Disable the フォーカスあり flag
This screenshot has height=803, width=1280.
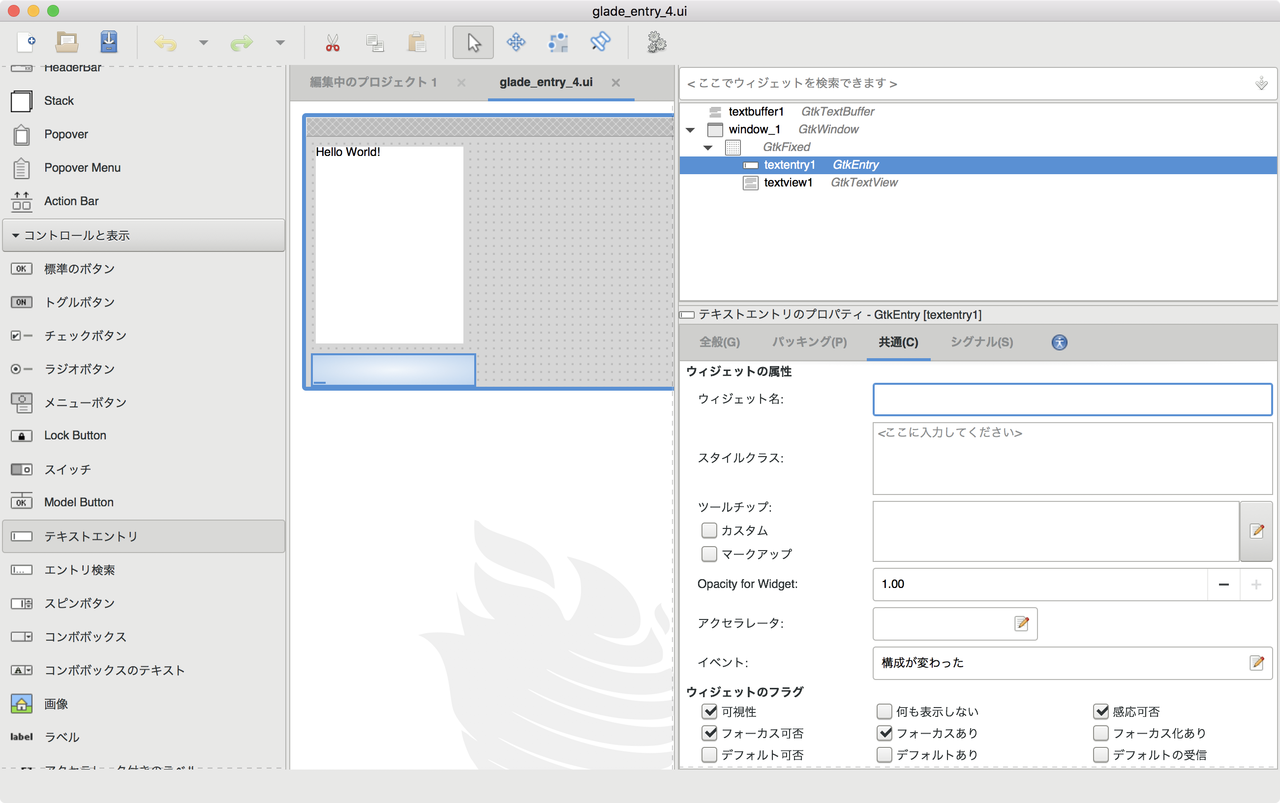884,733
